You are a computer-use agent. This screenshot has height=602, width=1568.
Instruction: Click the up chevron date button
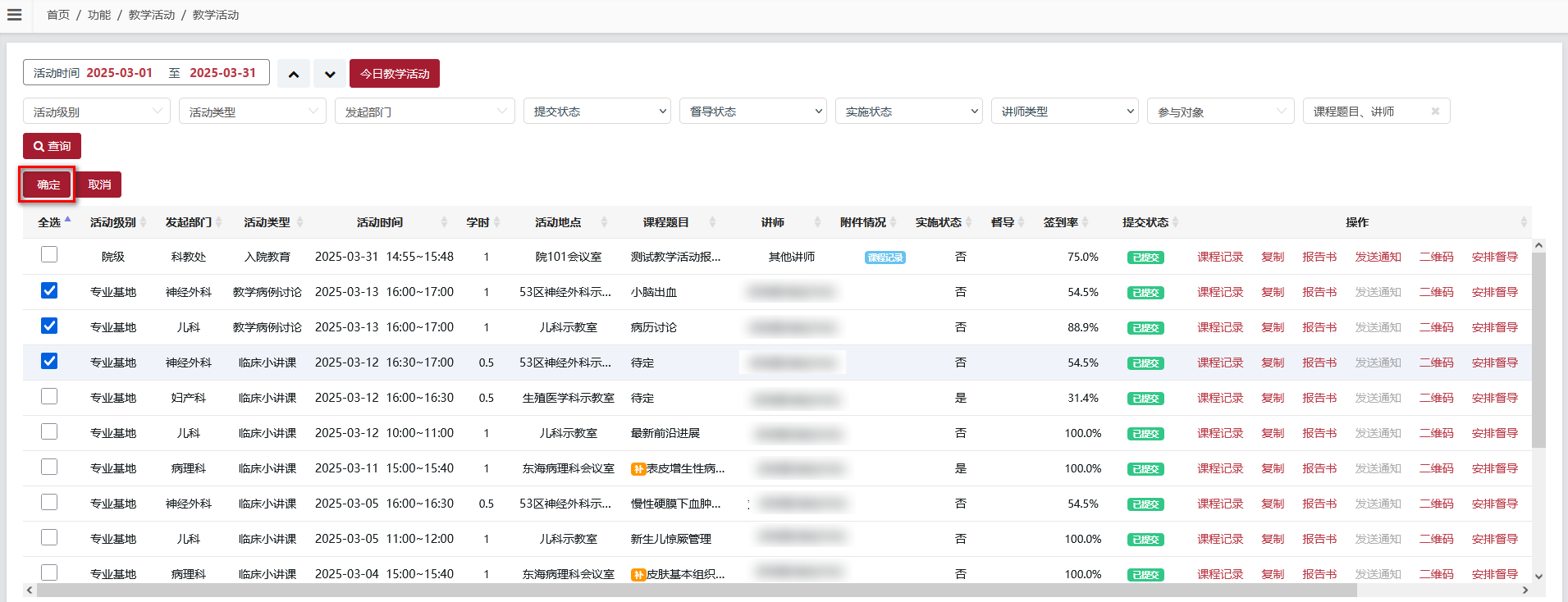tap(294, 74)
